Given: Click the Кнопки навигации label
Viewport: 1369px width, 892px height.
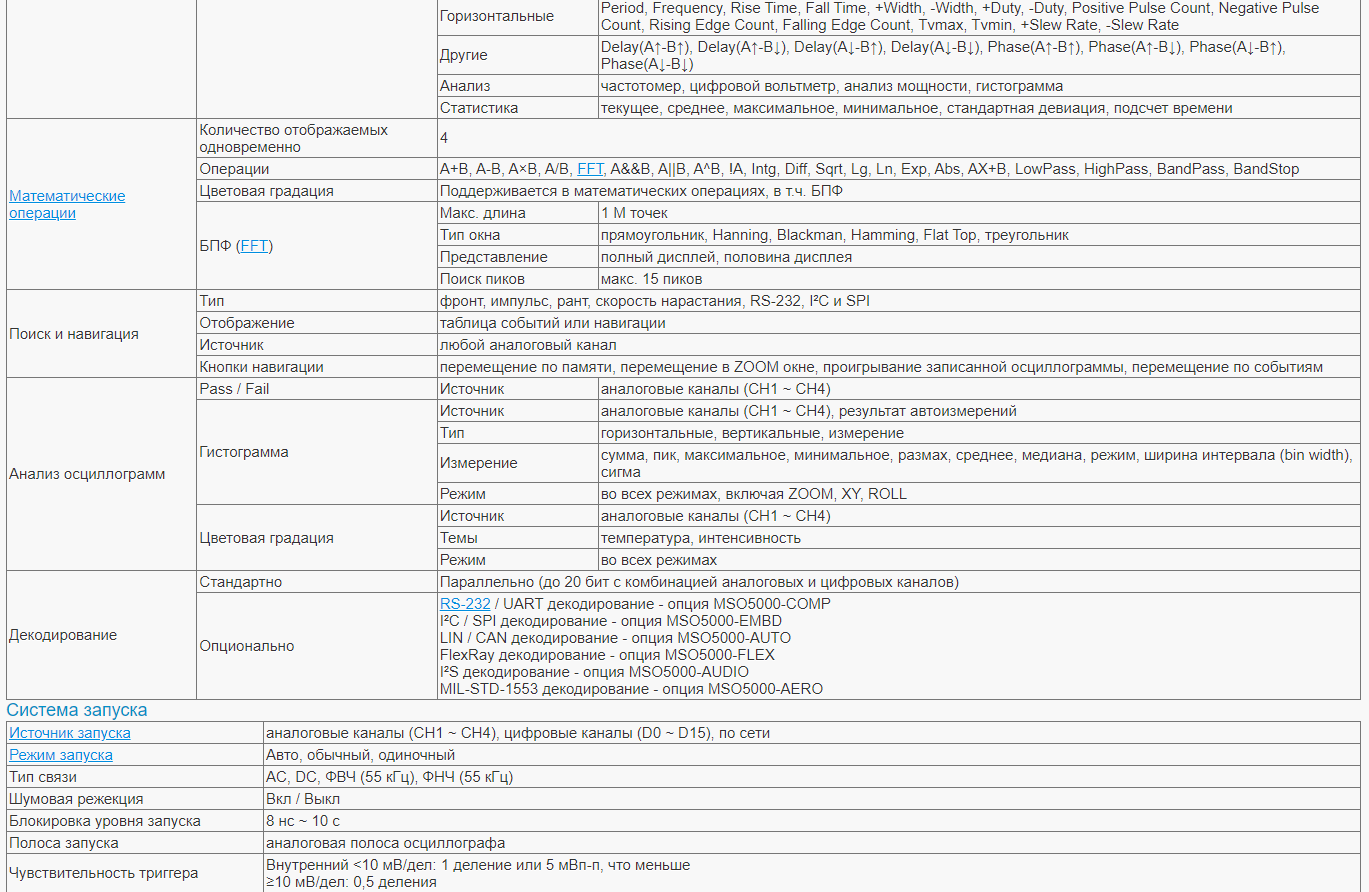Looking at the screenshot, I should click(x=261, y=367).
